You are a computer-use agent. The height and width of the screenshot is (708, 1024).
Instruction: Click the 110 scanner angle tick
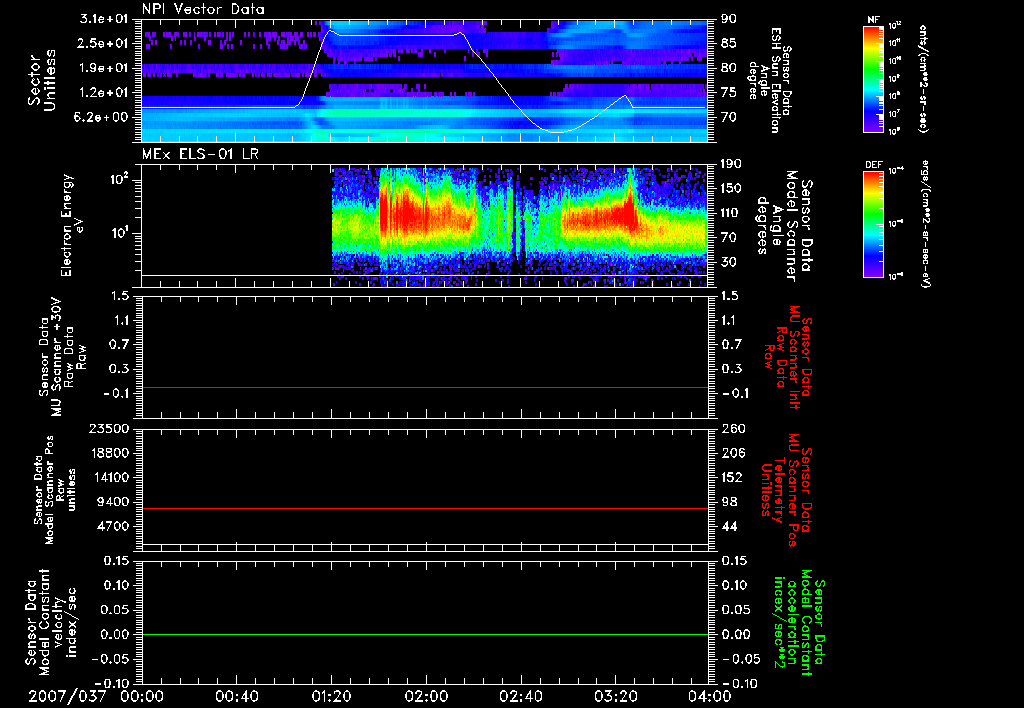point(731,213)
